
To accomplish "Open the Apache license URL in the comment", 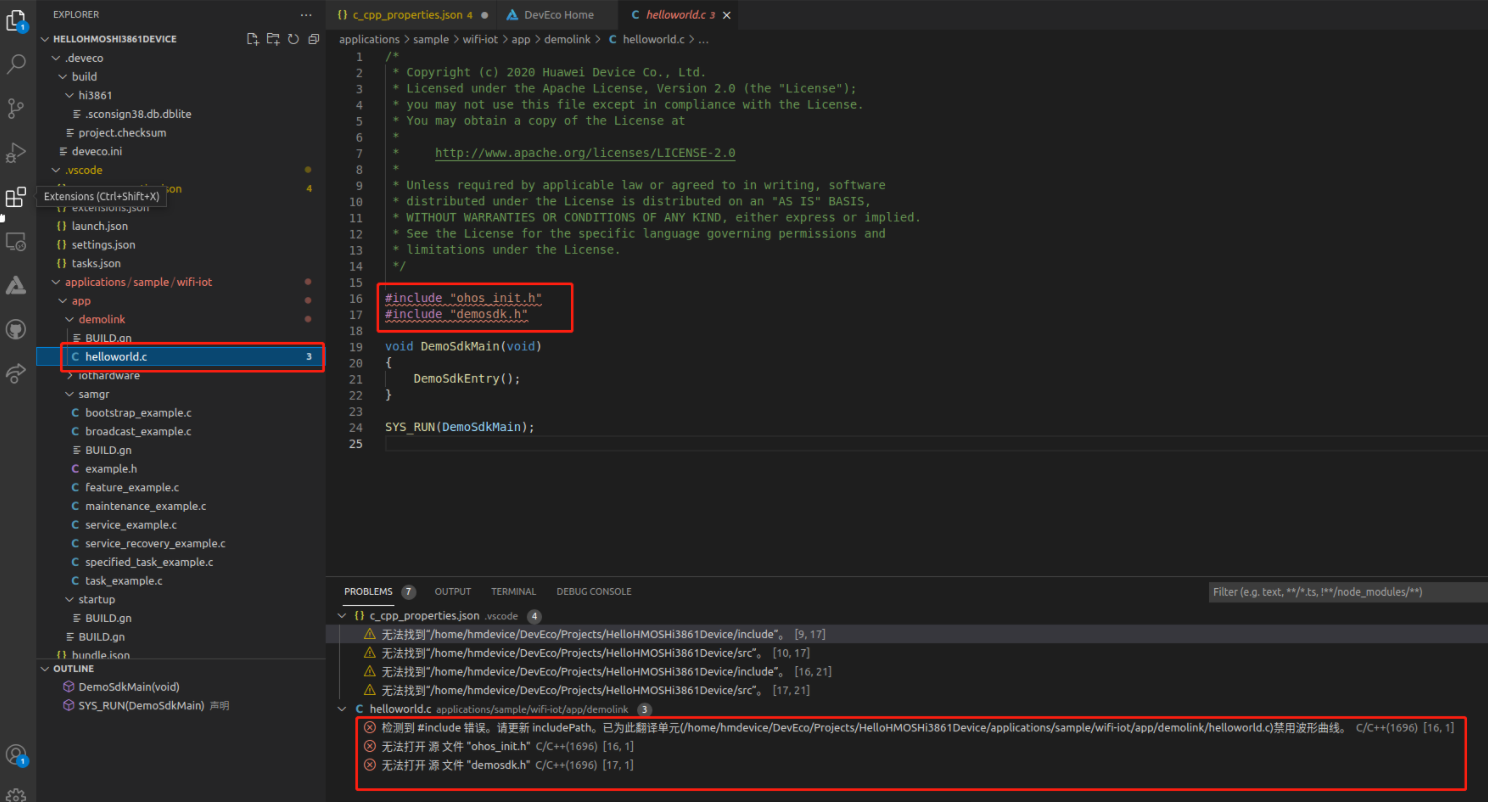I will pos(585,153).
